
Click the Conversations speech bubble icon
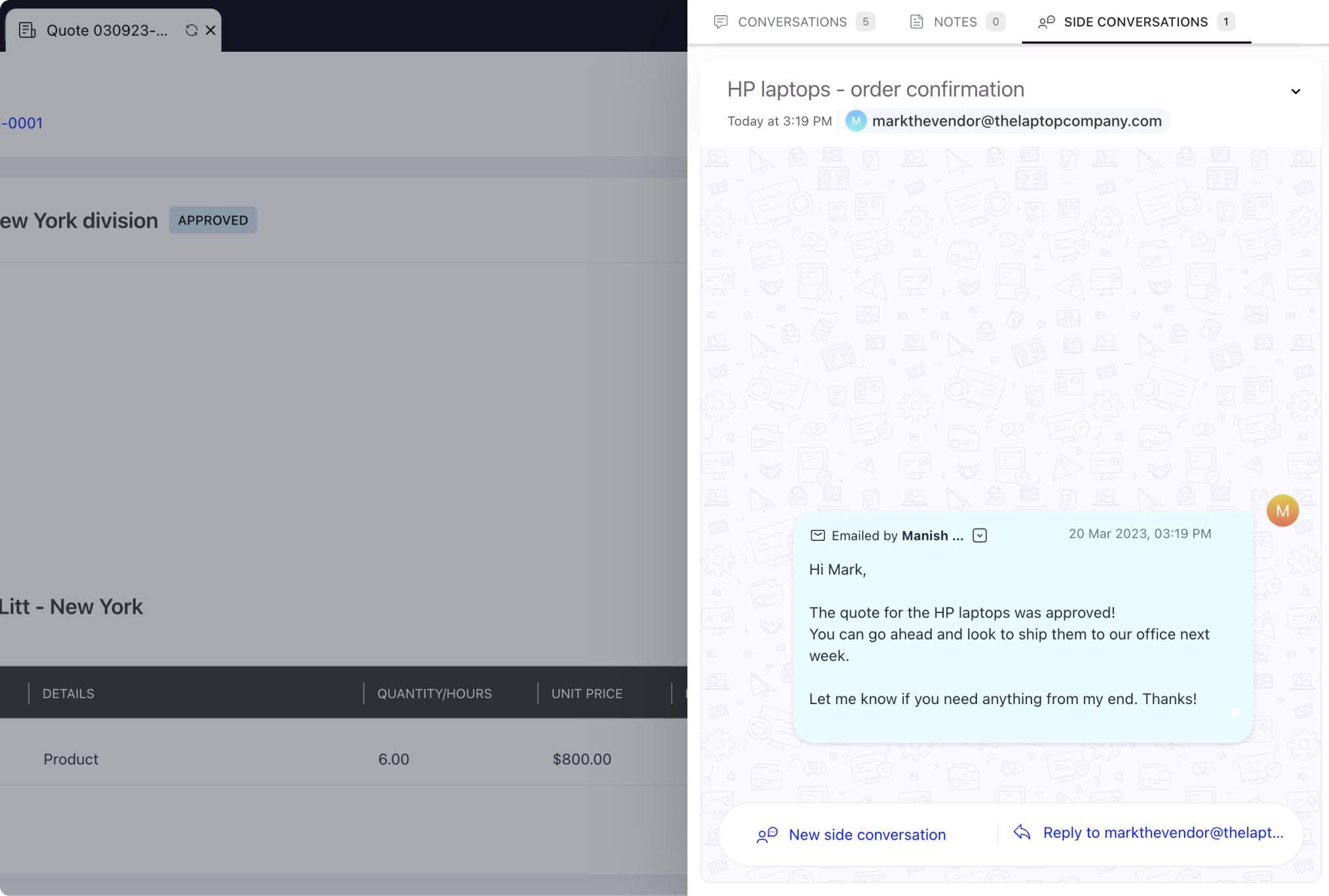coord(722,22)
